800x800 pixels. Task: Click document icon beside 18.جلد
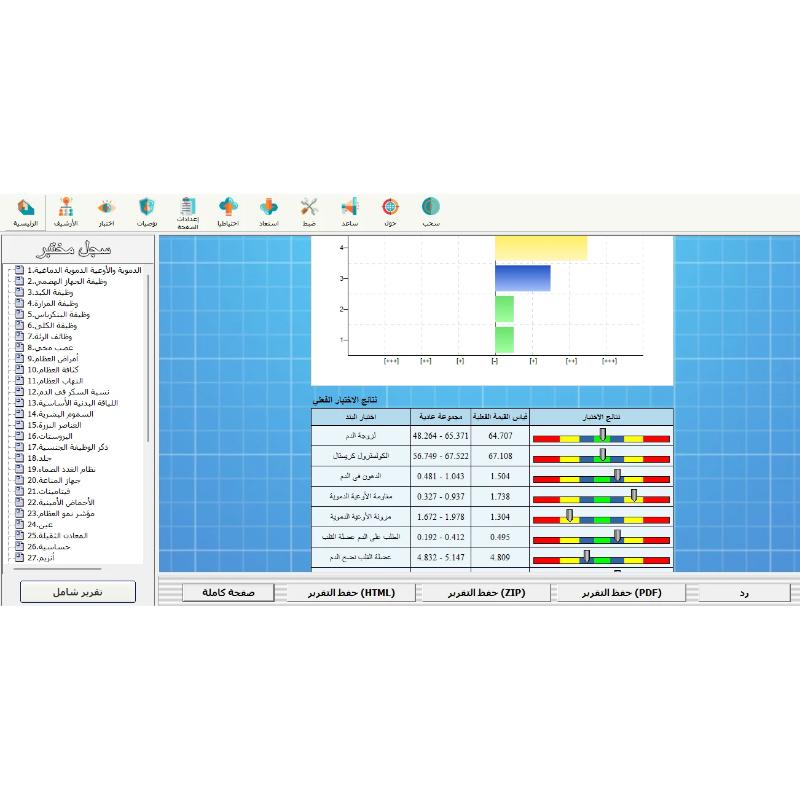pyautogui.click(x=19, y=458)
